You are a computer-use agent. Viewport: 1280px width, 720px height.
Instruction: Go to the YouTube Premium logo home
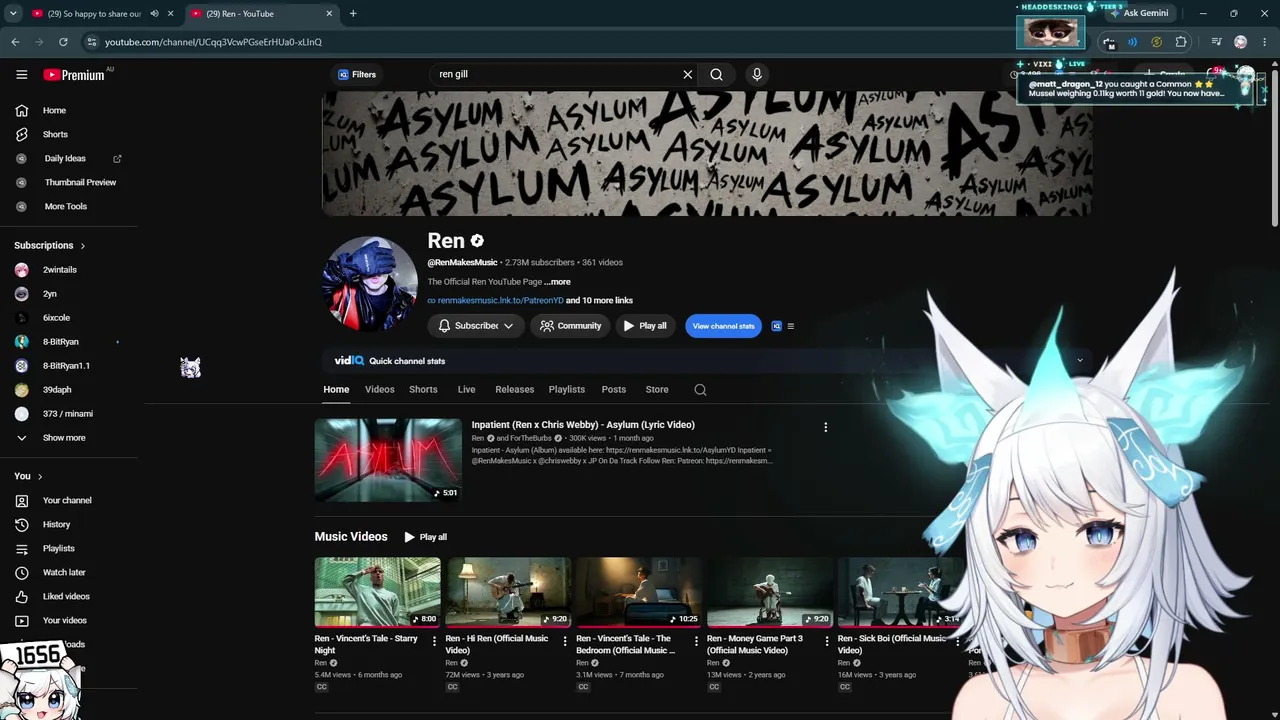74,75
